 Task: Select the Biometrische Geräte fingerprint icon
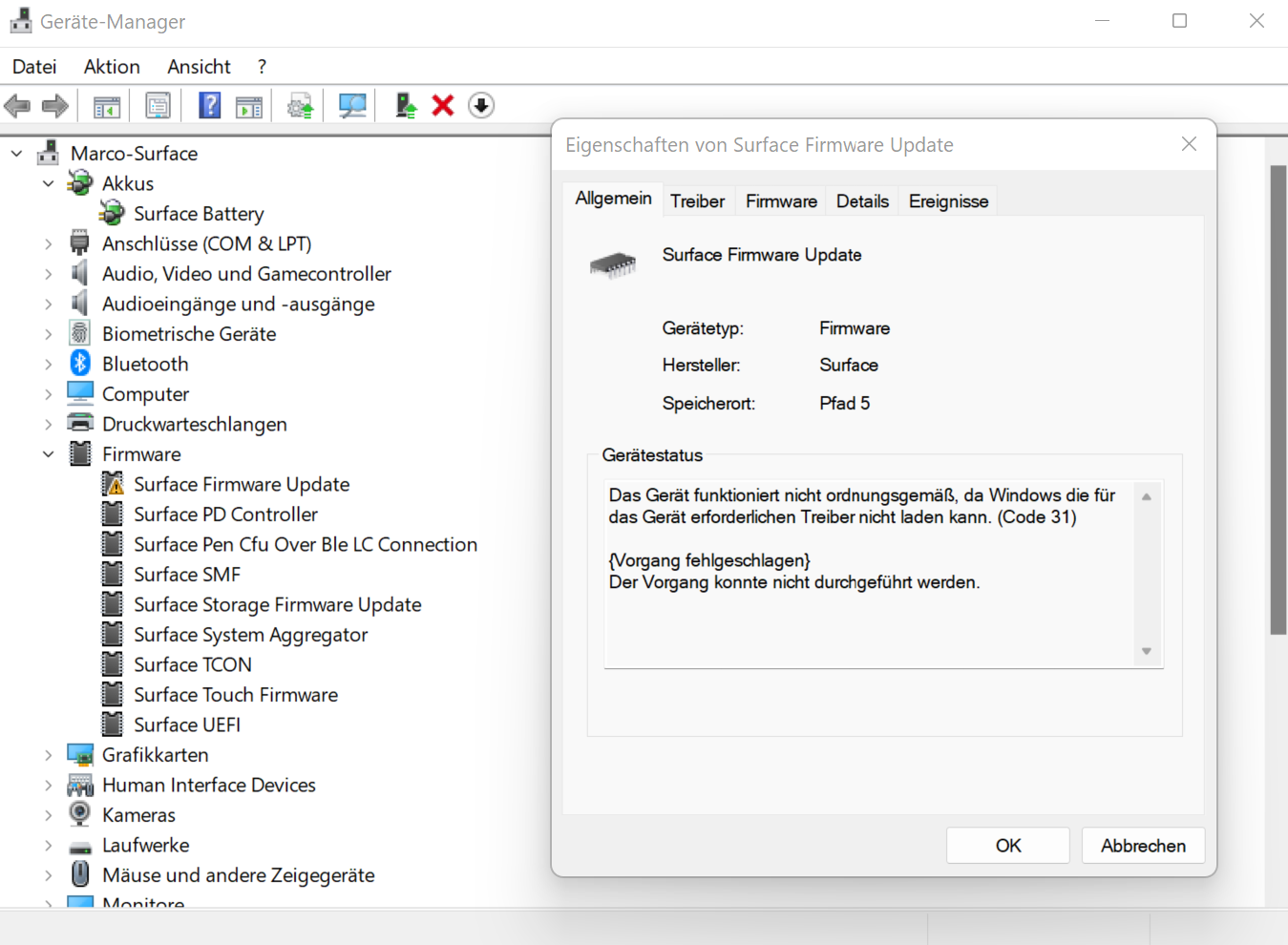pos(80,333)
